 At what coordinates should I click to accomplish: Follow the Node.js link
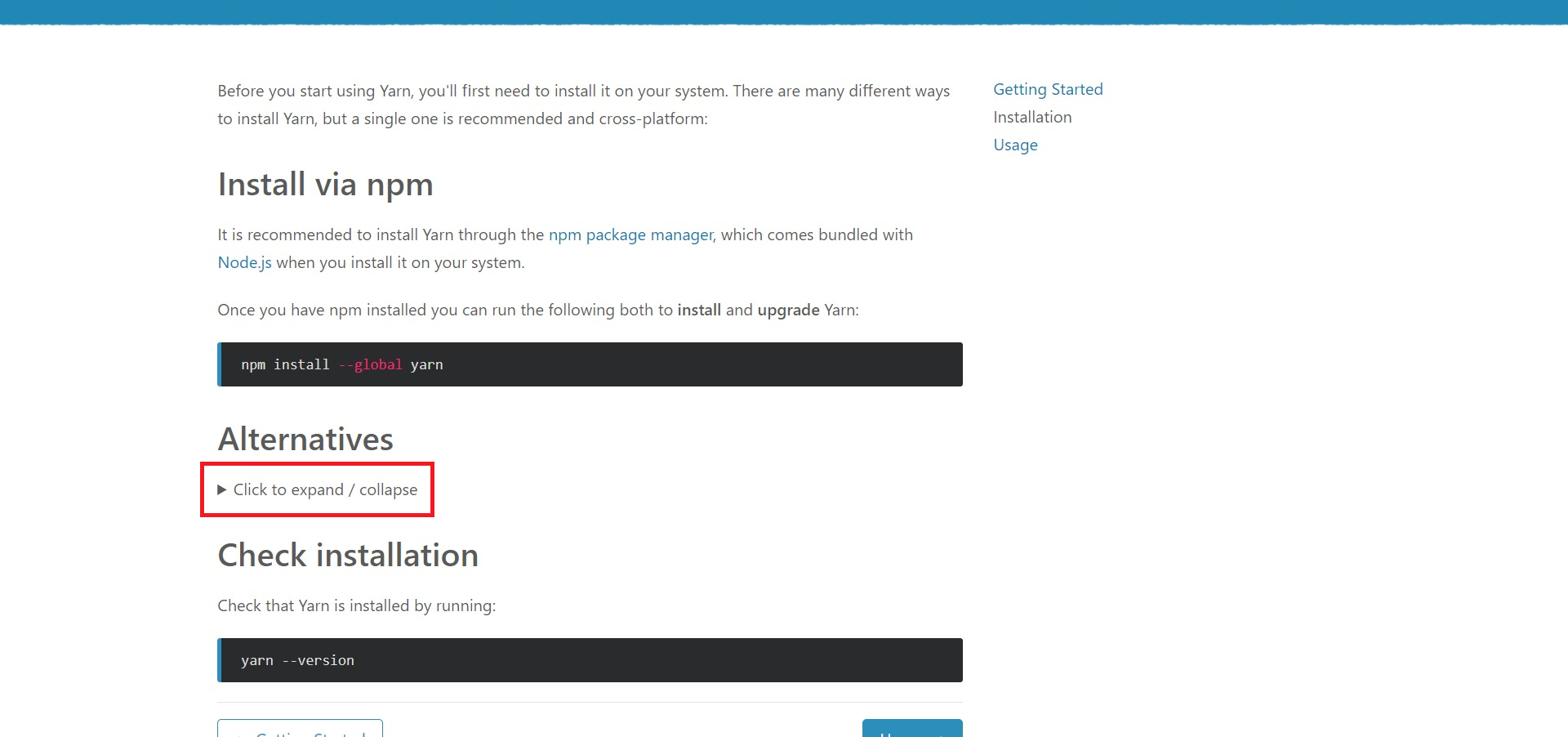244,262
